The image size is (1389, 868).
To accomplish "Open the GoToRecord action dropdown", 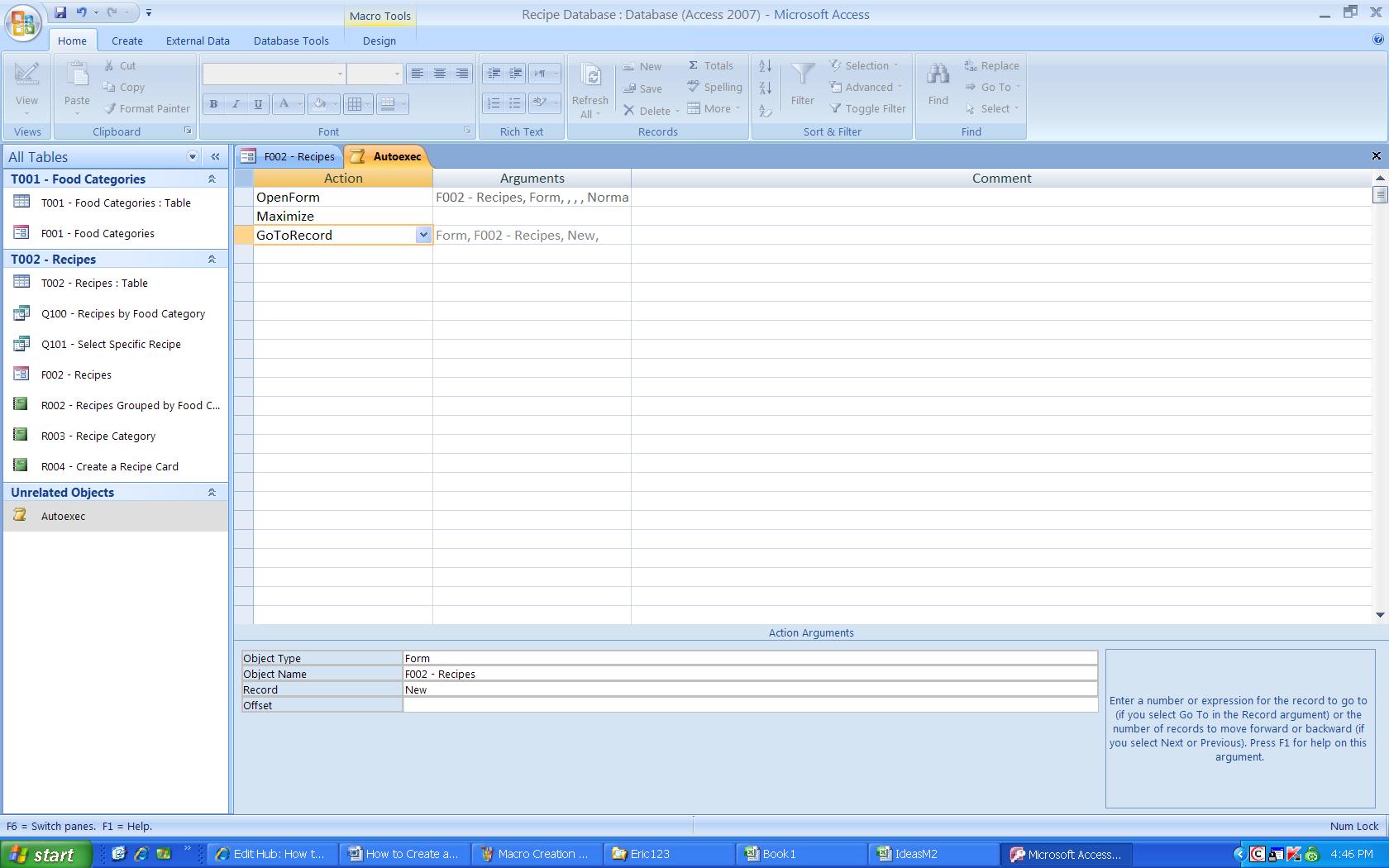I will [422, 235].
